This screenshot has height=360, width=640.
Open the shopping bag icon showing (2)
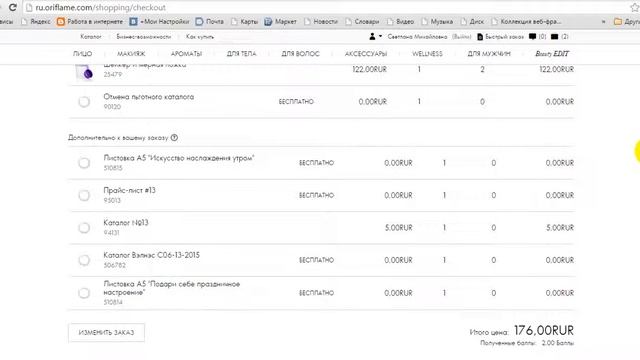point(554,37)
